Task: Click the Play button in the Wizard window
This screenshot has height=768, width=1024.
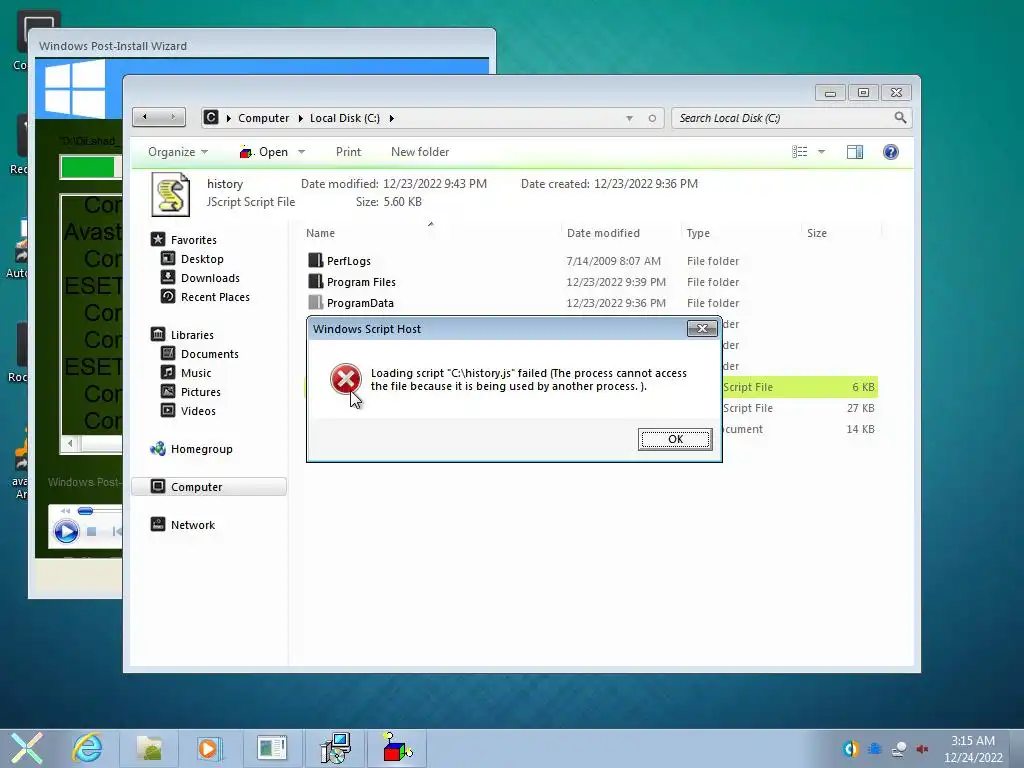Action: pos(66,531)
